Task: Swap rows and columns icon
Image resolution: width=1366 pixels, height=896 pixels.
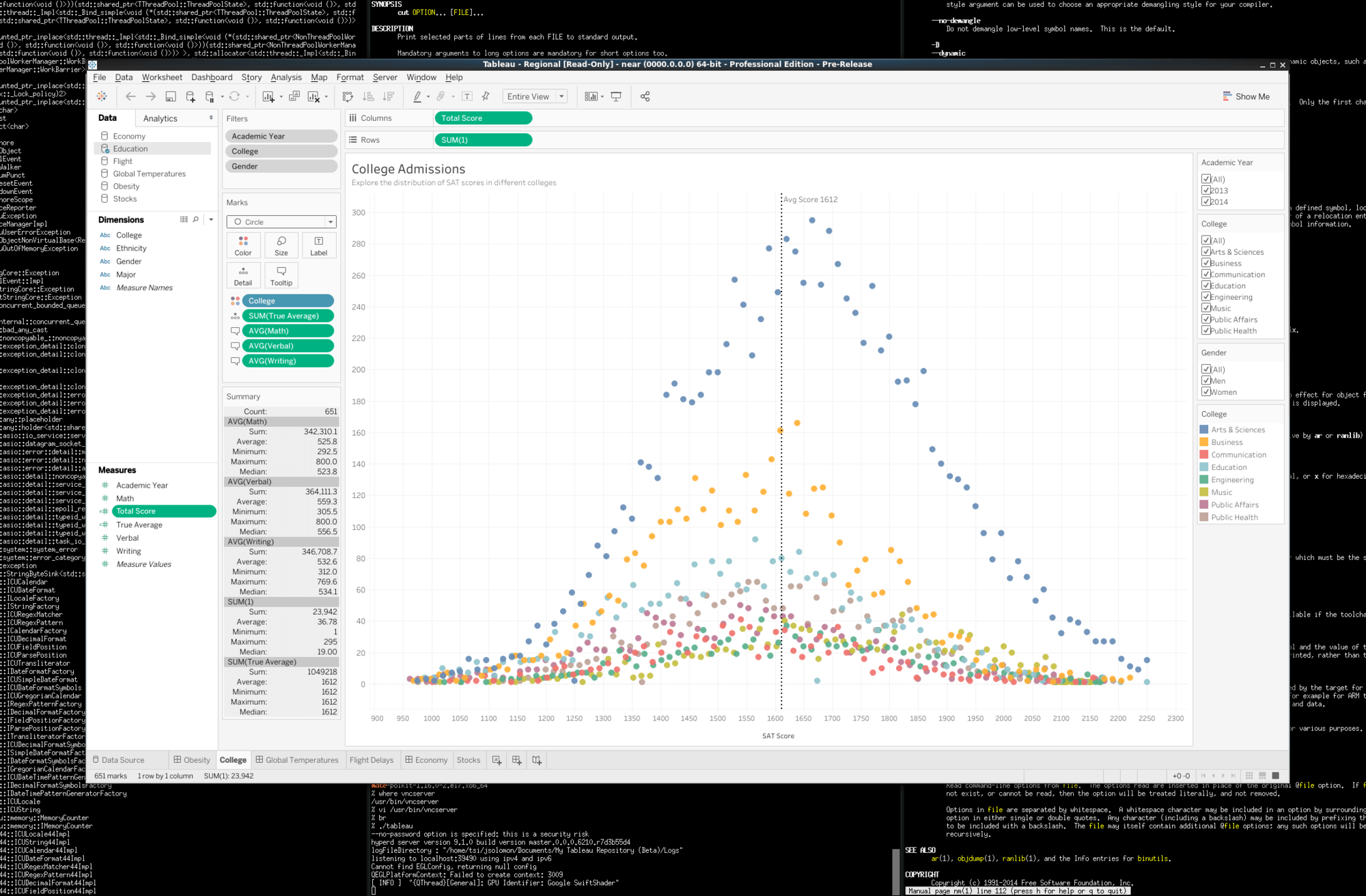Action: click(348, 96)
